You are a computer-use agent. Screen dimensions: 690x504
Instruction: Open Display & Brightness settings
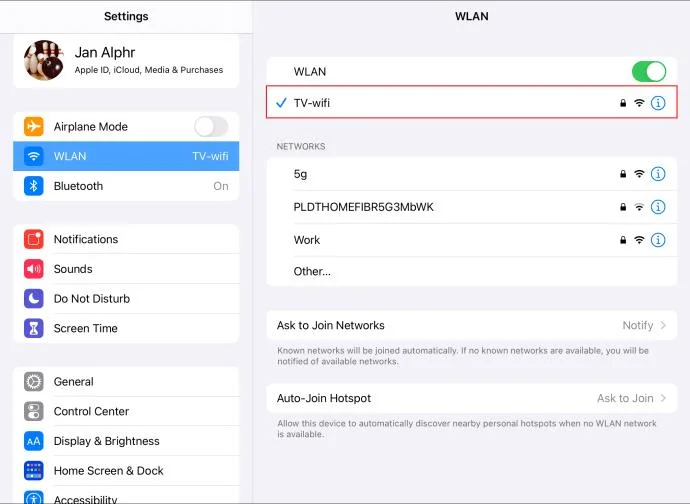126,441
